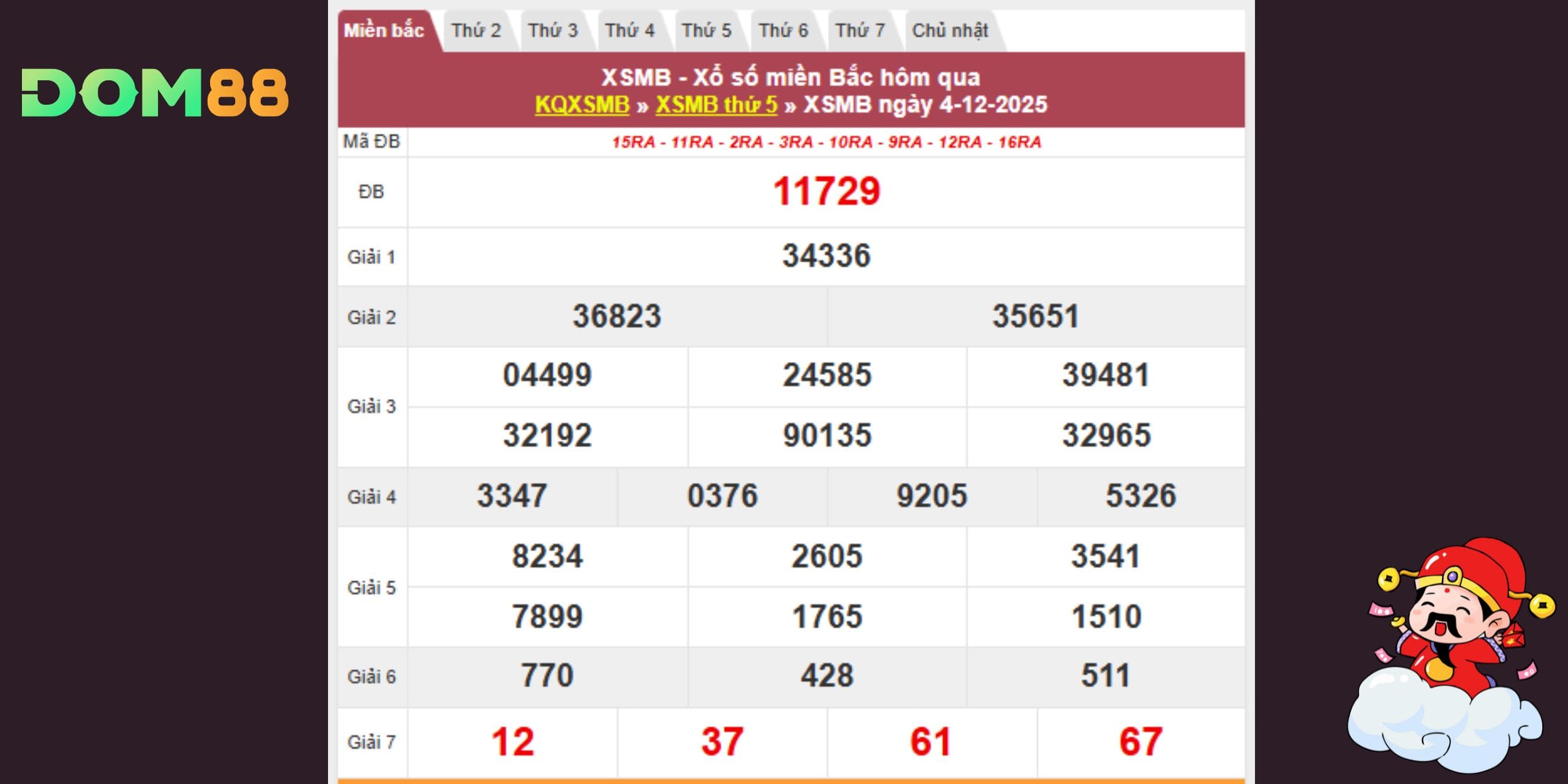This screenshot has width=1568, height=784.
Task: Click the Giải 2 number 36823
Action: (x=617, y=316)
